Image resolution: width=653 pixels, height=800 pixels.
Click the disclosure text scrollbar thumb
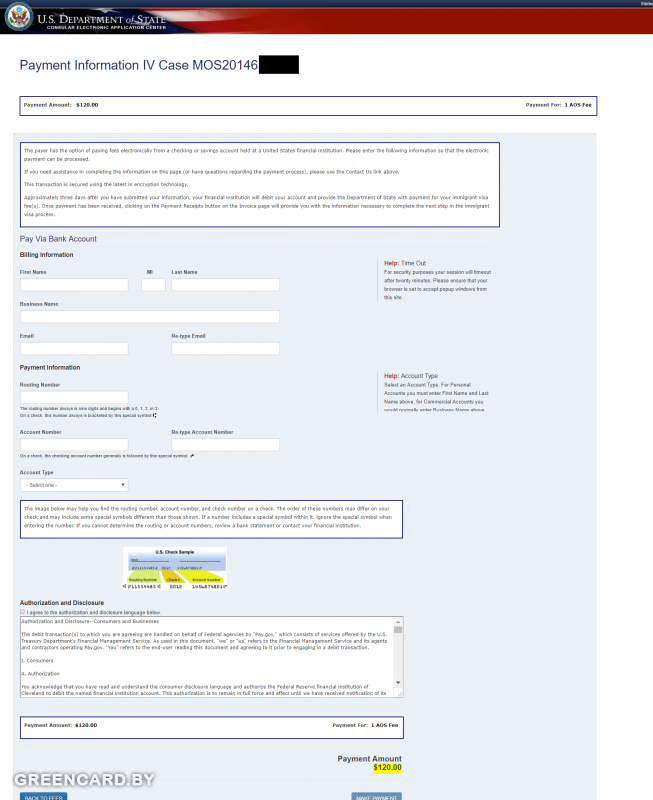(398, 630)
